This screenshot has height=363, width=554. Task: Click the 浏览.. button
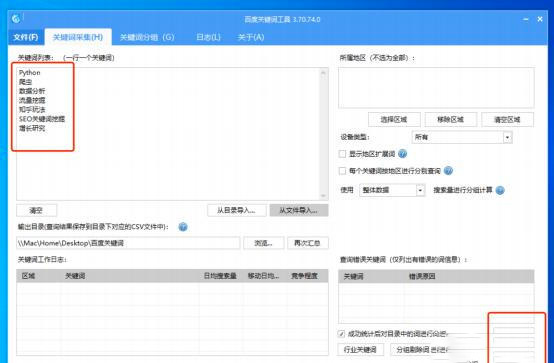(264, 243)
